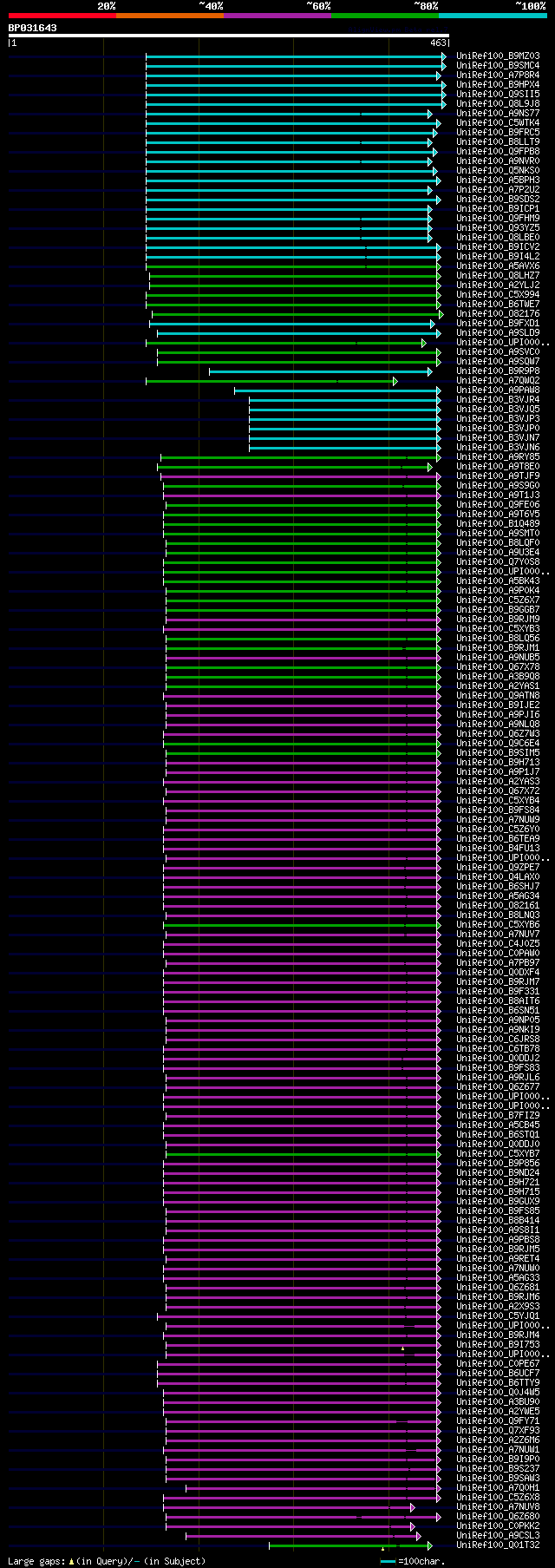Open hit UniRef100_O82161

[498, 905]
